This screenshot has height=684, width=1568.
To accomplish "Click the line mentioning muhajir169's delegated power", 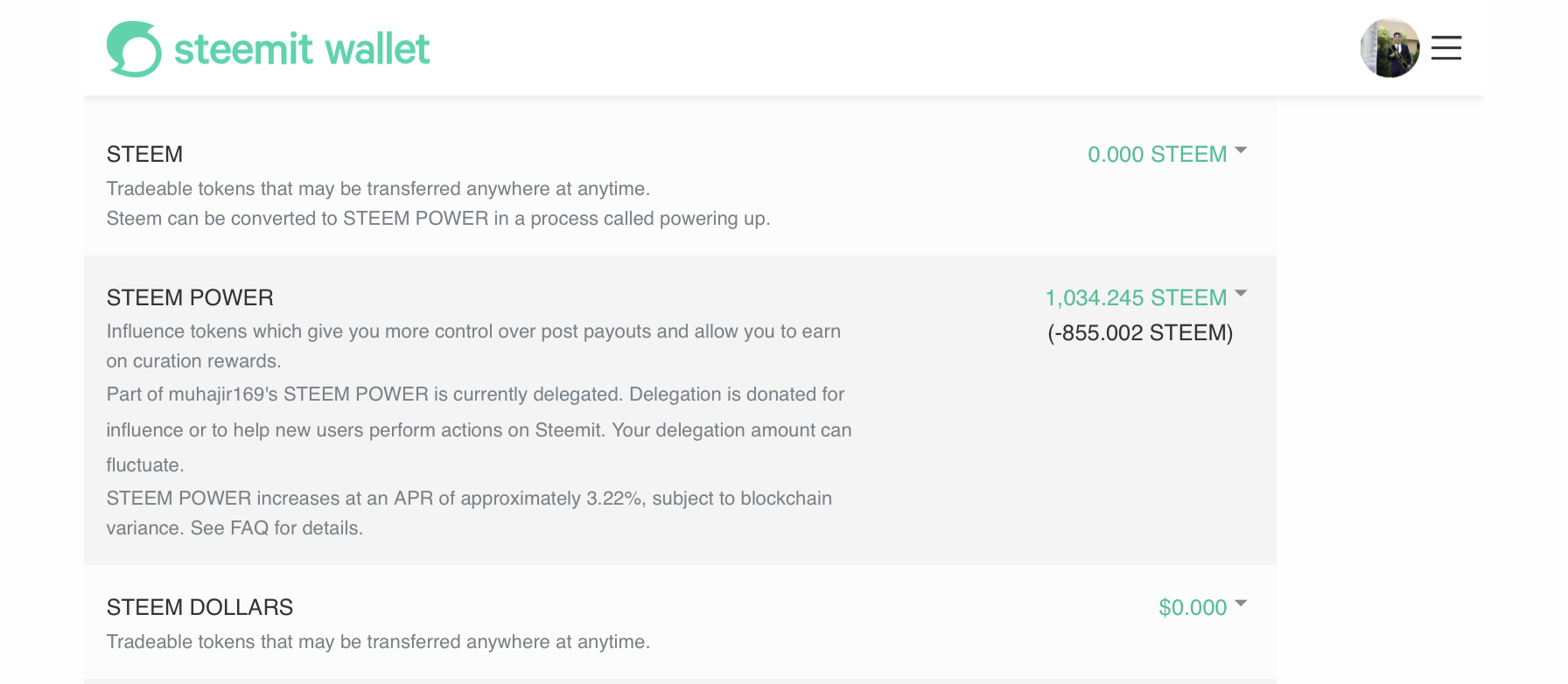I will pyautogui.click(x=475, y=394).
